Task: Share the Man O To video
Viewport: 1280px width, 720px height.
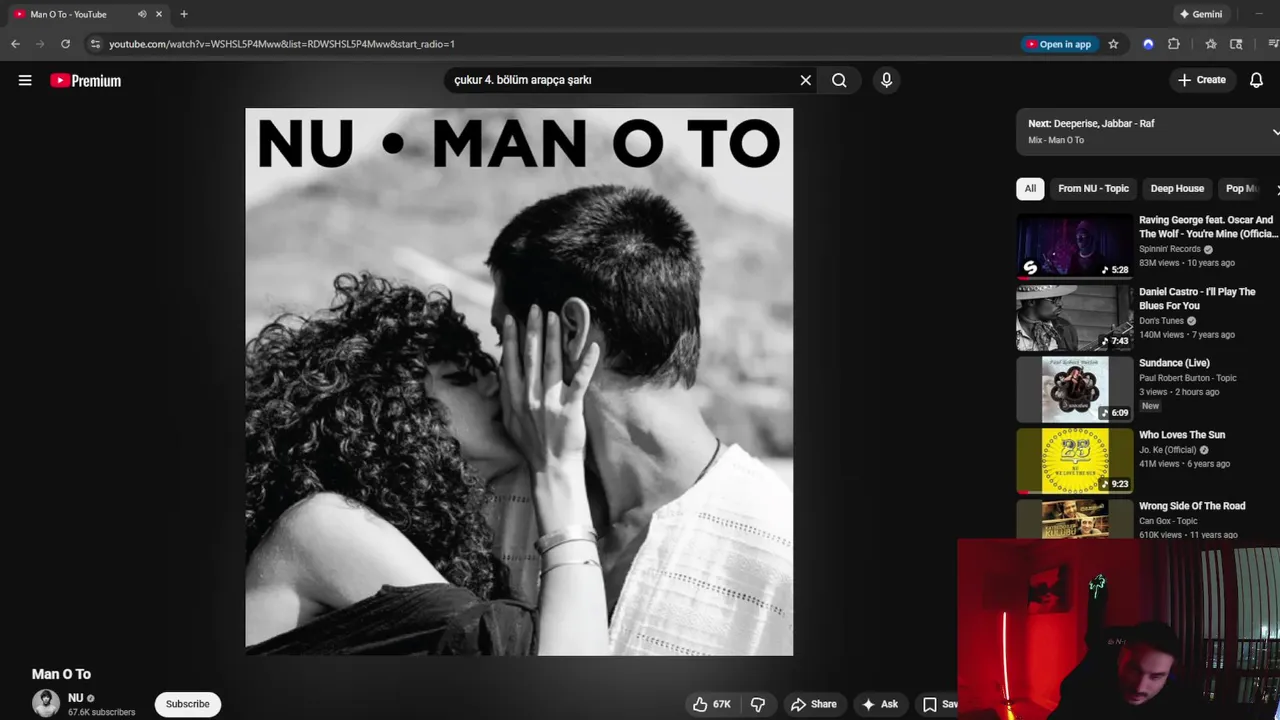Action: tap(813, 704)
